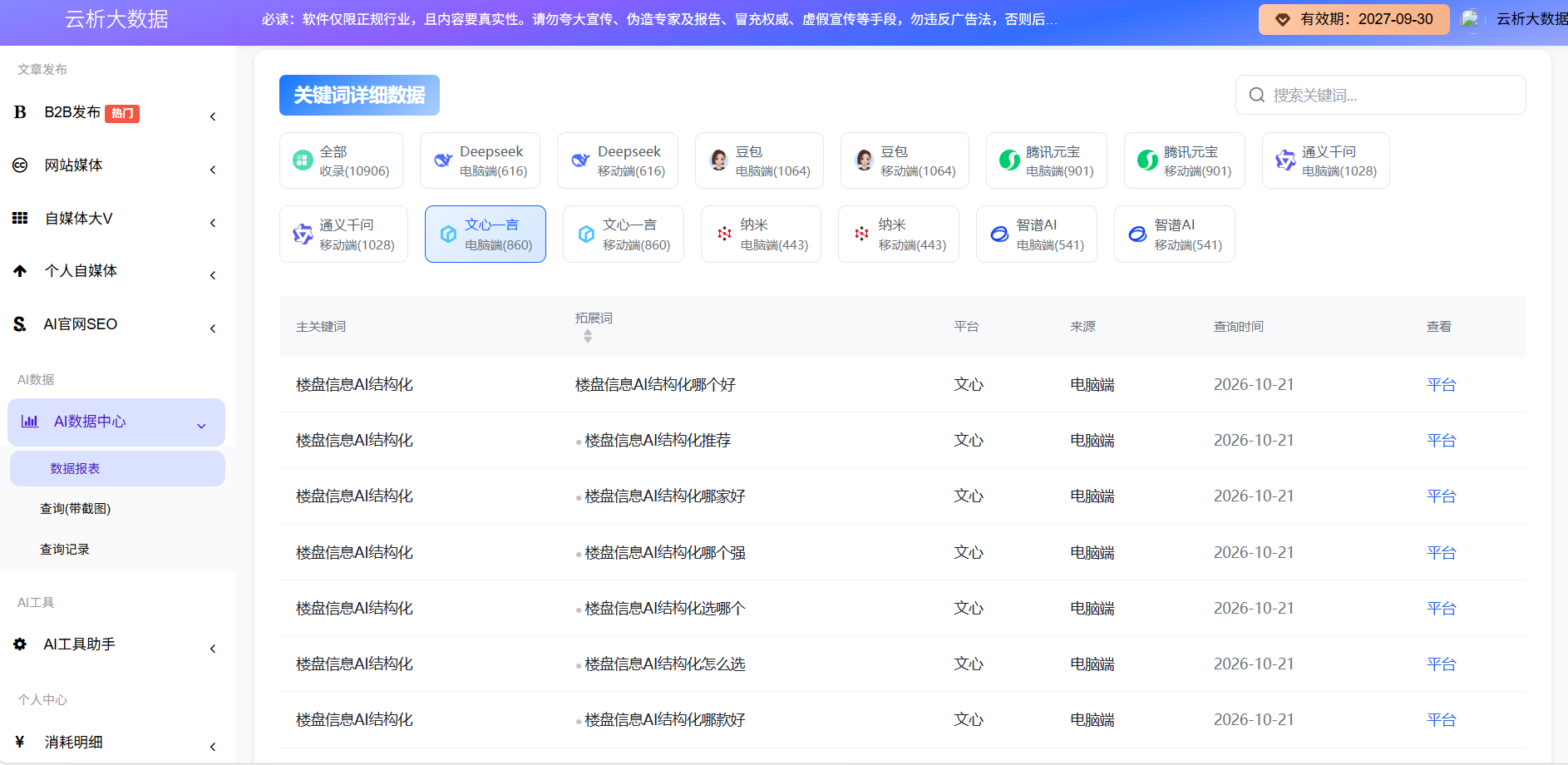1568x765 pixels.
Task: Click the diamond icon beside 有效期
Action: coord(1283,19)
